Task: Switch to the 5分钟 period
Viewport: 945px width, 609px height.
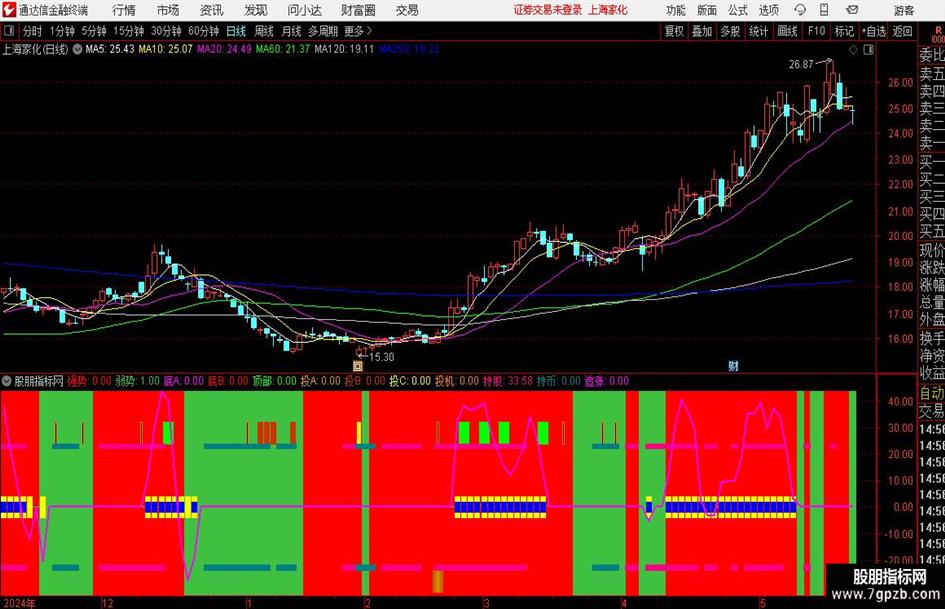Action: [93, 31]
